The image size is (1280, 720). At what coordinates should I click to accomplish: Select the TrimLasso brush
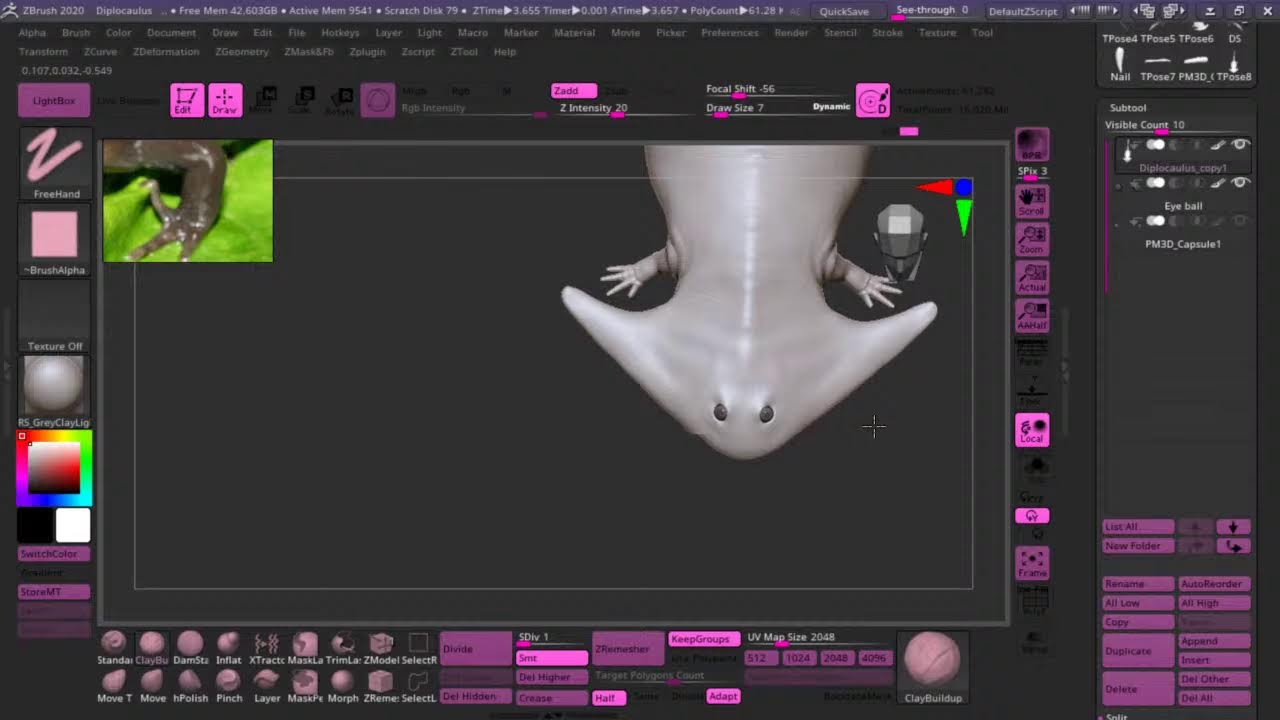[342, 648]
